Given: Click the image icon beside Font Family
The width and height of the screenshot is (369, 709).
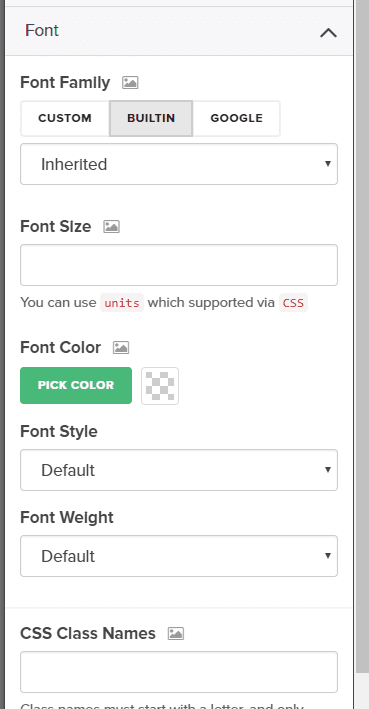Looking at the screenshot, I should pyautogui.click(x=130, y=82).
